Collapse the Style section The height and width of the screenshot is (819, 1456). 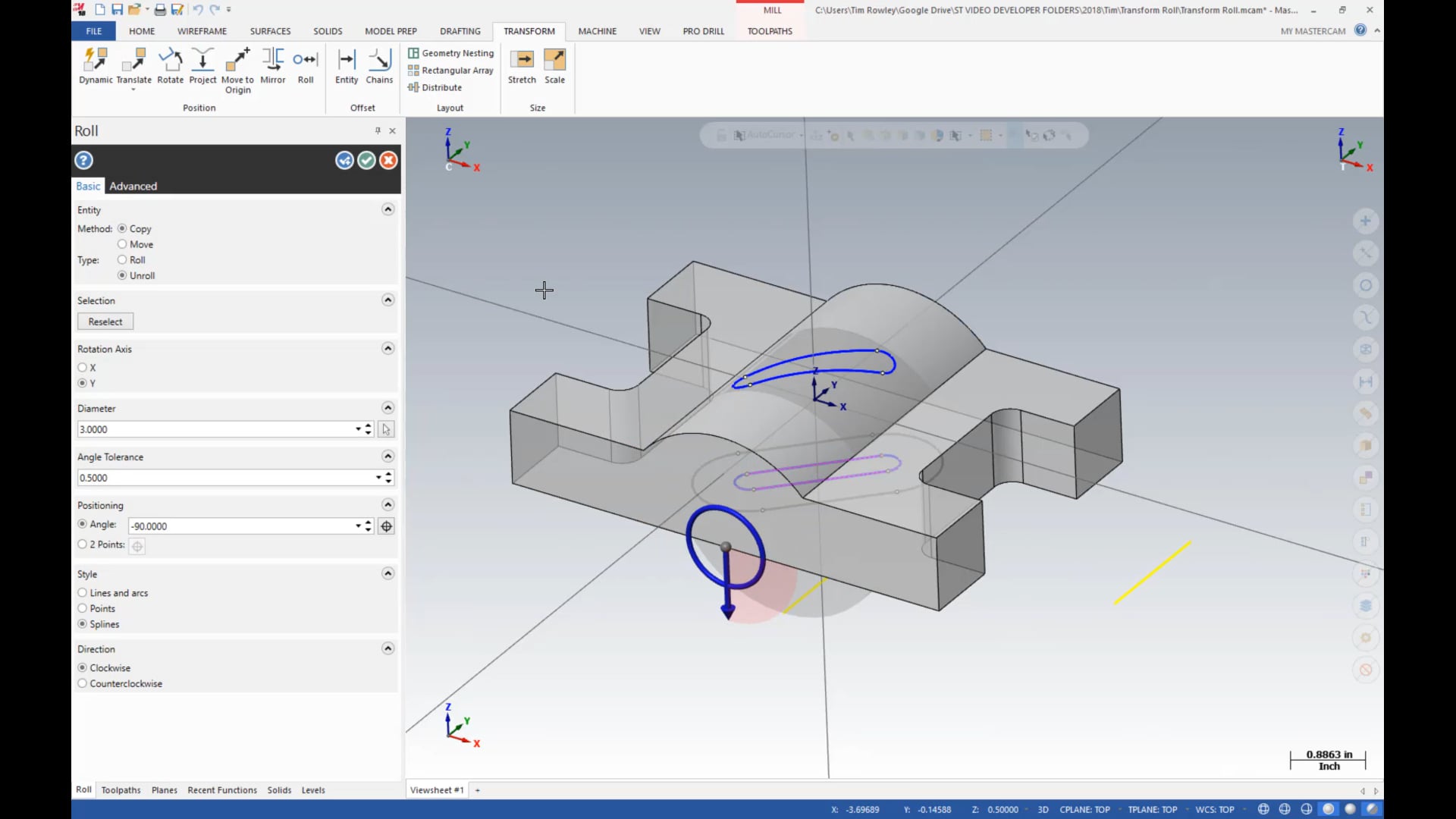click(x=388, y=574)
